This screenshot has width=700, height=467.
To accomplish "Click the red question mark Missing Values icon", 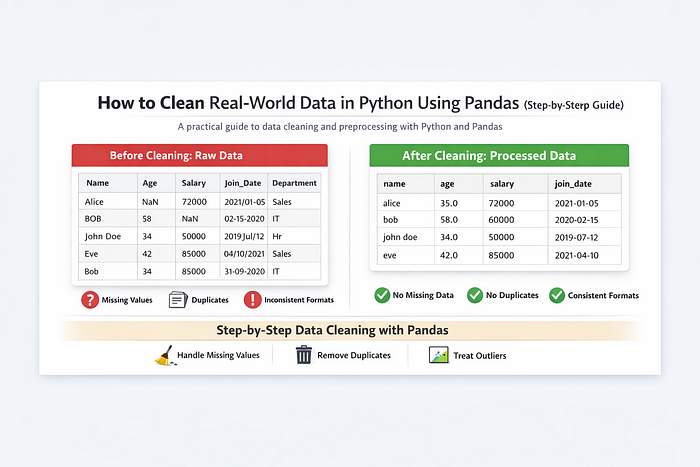I will (90, 300).
